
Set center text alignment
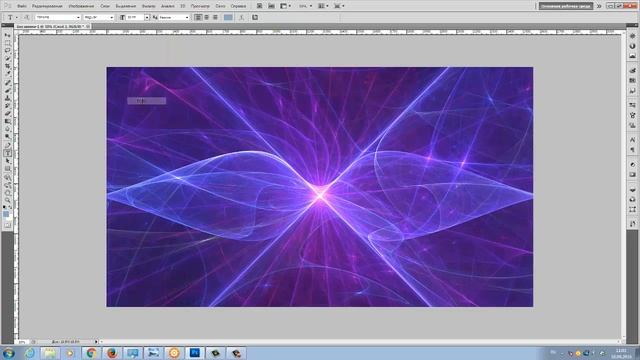click(x=207, y=17)
